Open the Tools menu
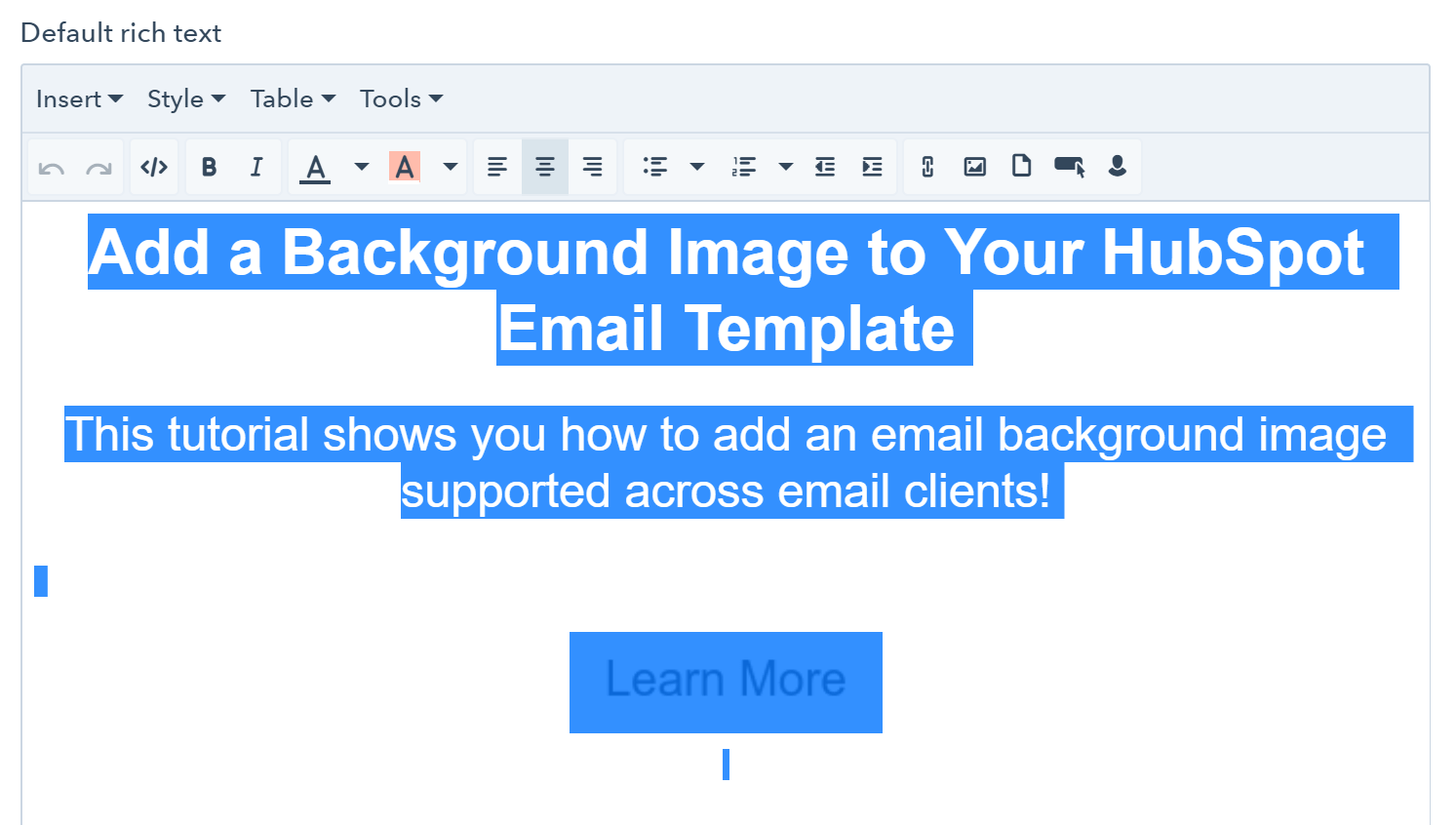Screen dimensions: 1456x825 401,98
